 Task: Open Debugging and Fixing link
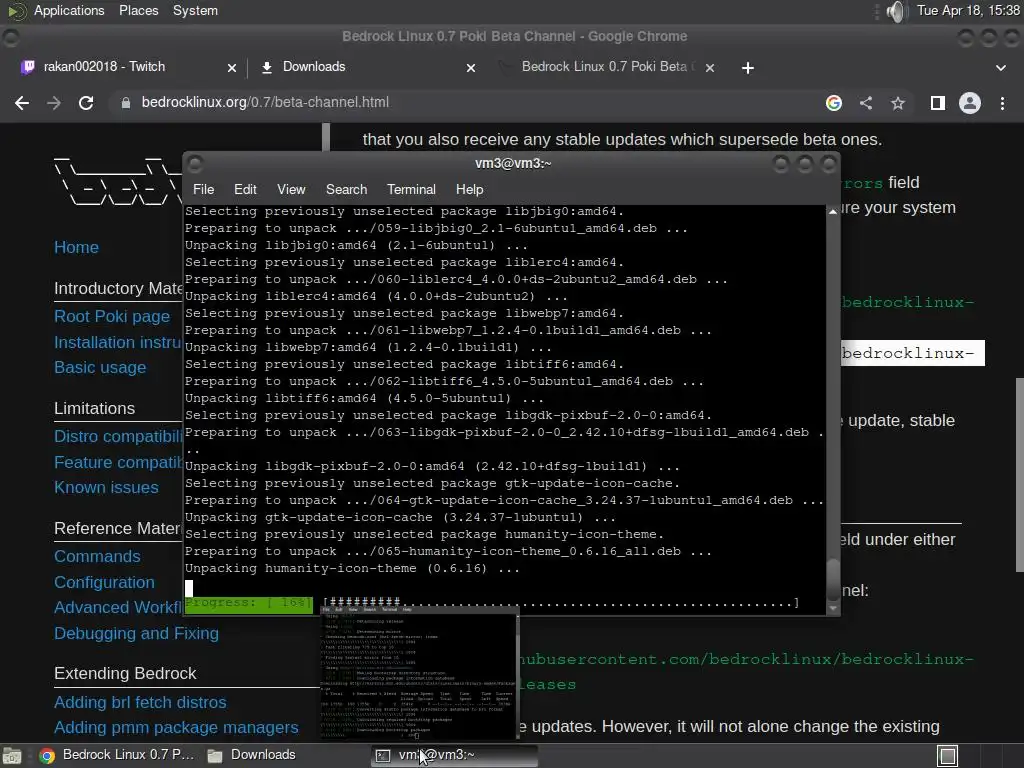coord(136,633)
